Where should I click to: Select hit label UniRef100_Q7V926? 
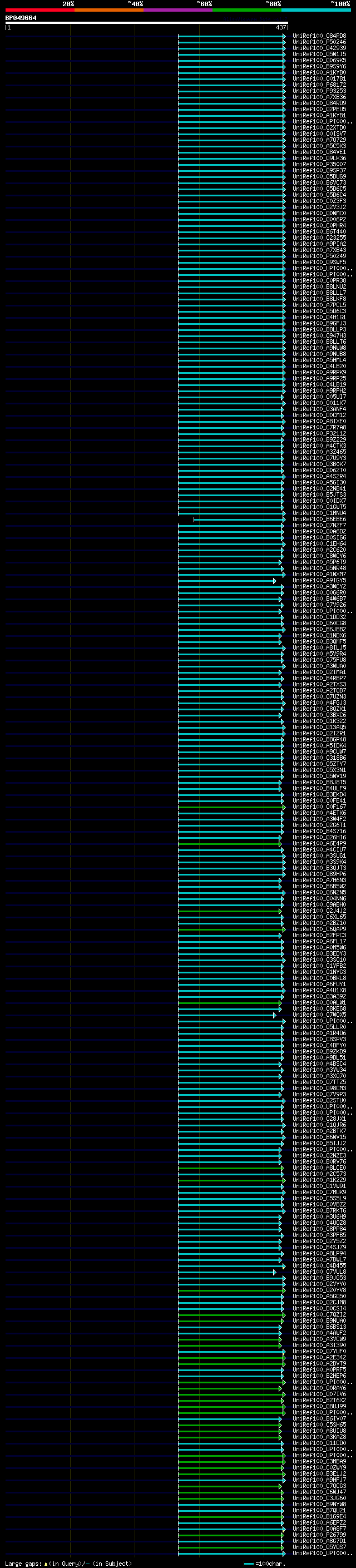click(x=319, y=605)
